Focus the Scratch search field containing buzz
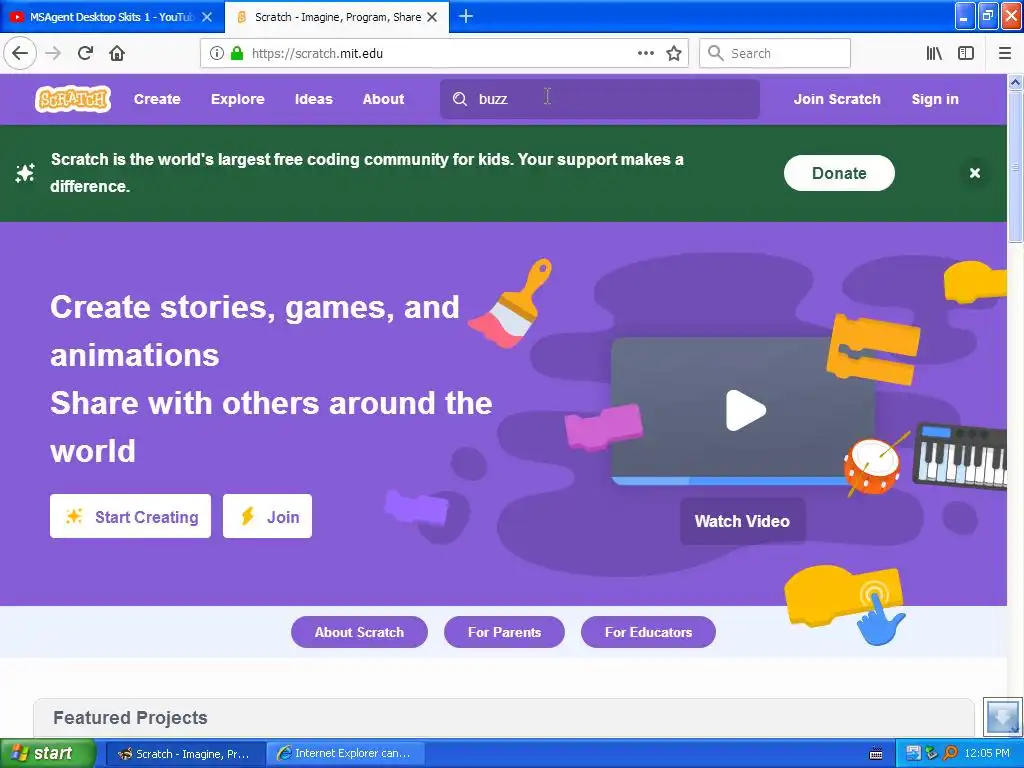This screenshot has height=768, width=1024. click(600, 99)
